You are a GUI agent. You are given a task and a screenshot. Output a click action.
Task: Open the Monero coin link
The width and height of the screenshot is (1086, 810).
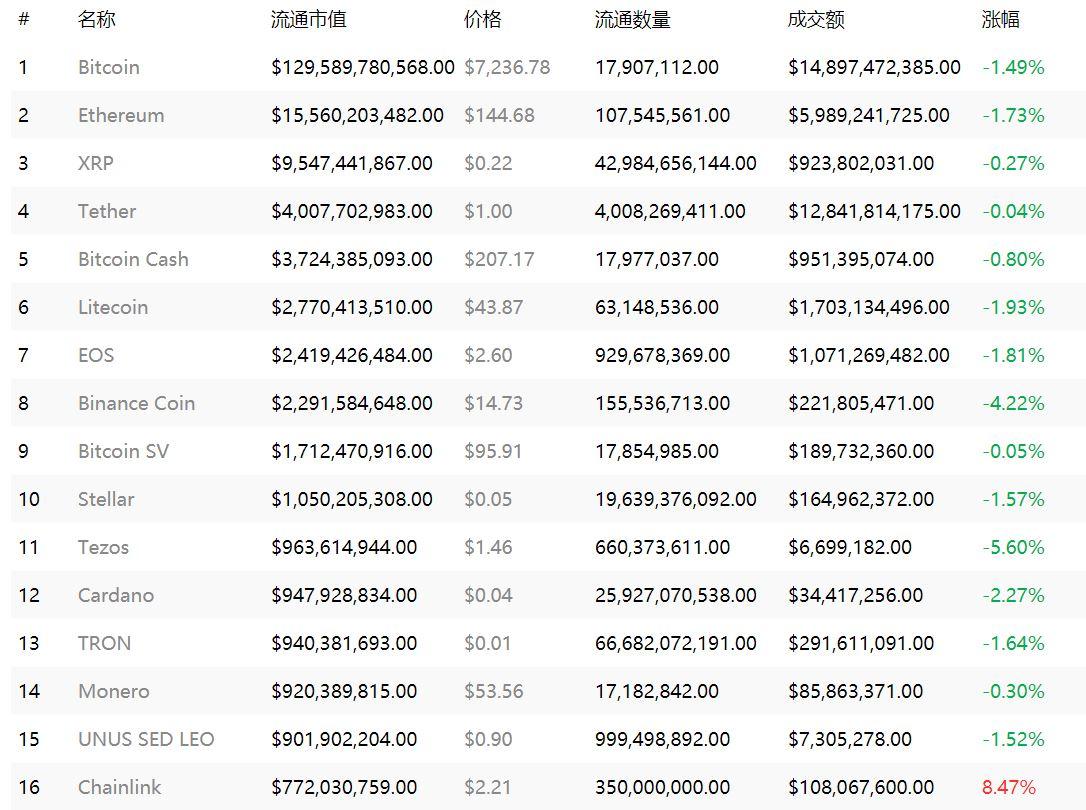tap(114, 691)
